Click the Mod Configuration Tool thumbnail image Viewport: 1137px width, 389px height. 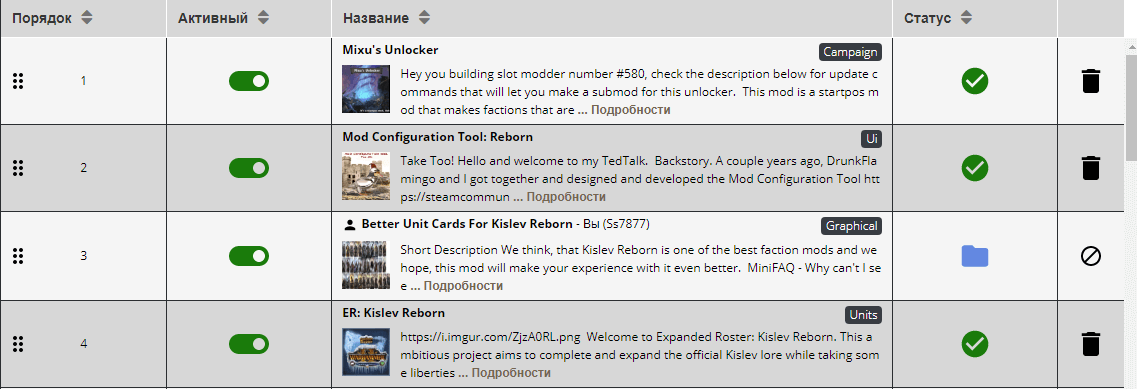(x=365, y=176)
